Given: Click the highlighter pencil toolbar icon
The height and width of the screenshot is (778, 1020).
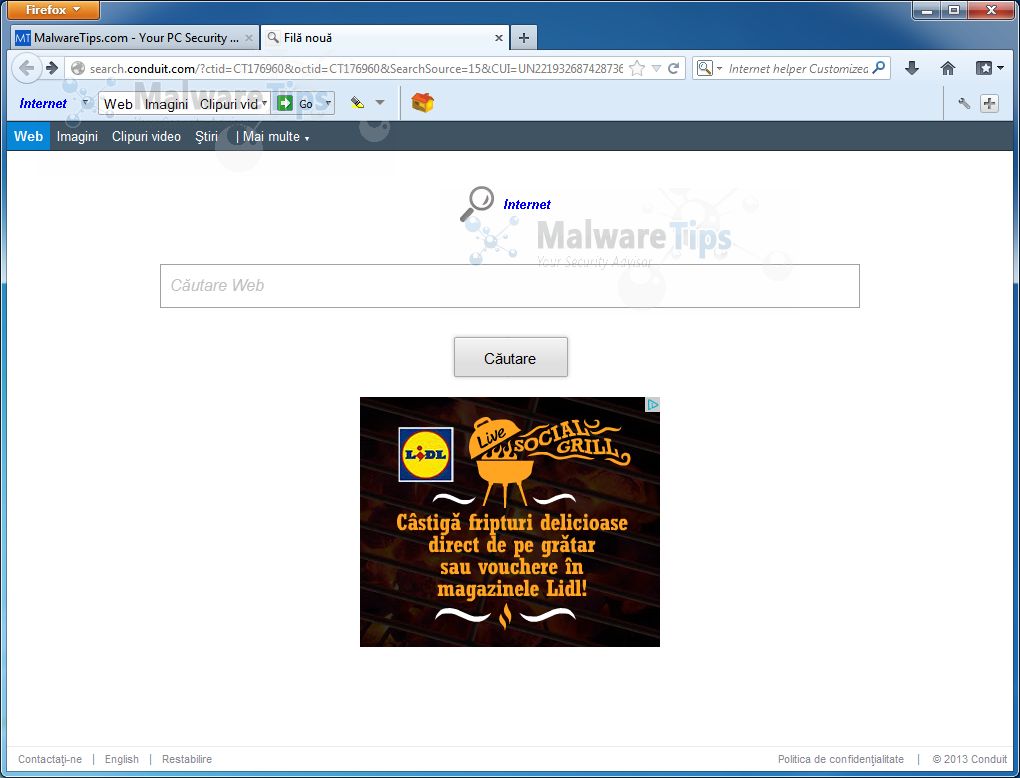Looking at the screenshot, I should click(357, 103).
